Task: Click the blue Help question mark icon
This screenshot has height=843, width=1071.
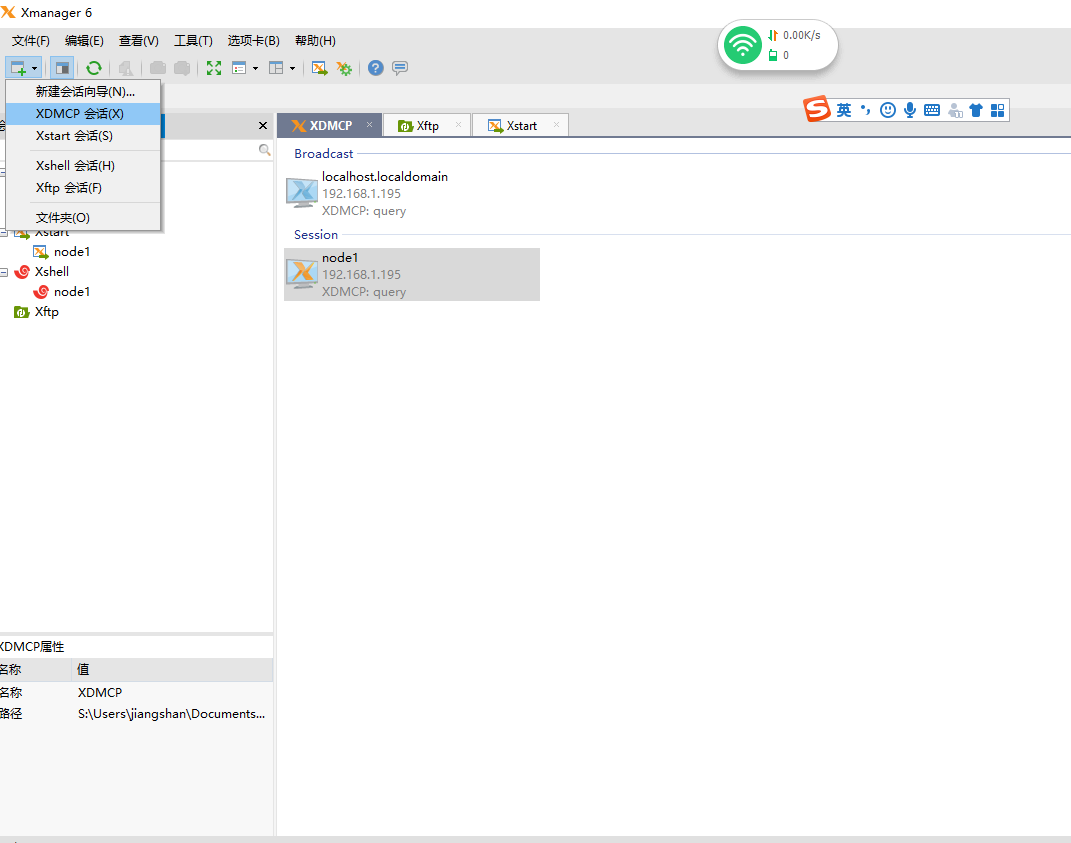Action: tap(376, 68)
